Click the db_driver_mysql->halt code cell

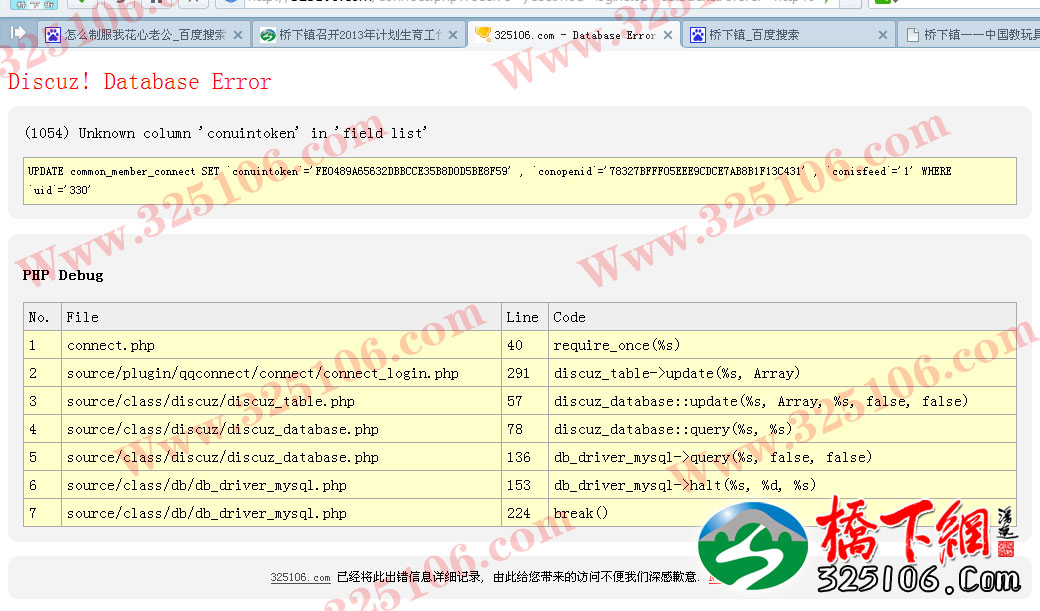coord(783,485)
